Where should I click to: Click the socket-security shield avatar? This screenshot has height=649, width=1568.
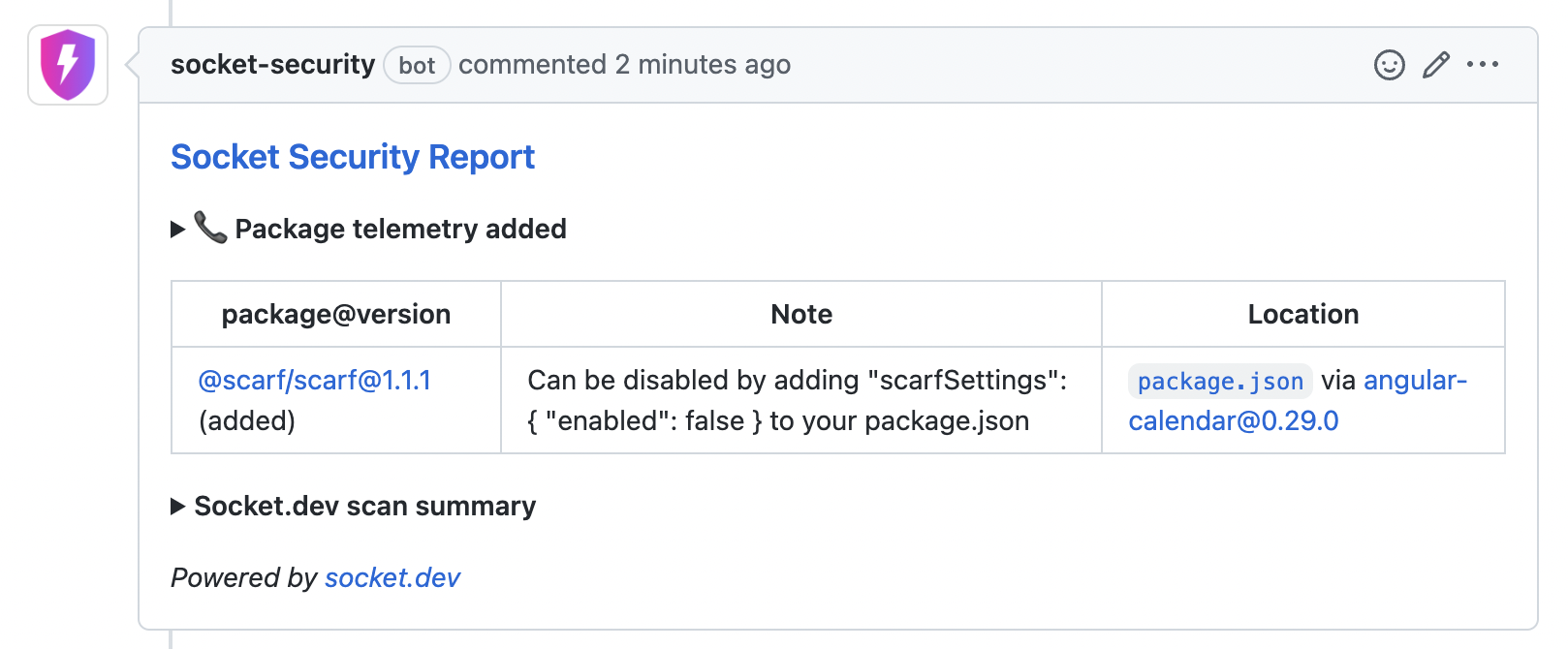coord(68,65)
